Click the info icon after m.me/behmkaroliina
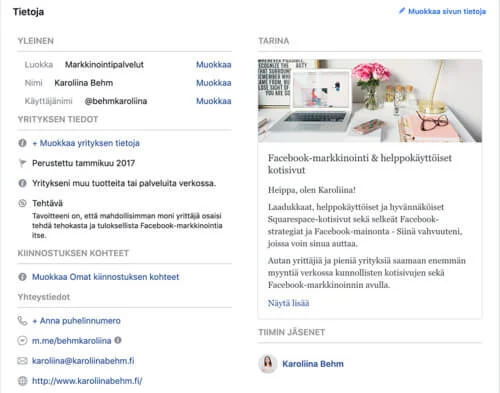 coord(118,340)
